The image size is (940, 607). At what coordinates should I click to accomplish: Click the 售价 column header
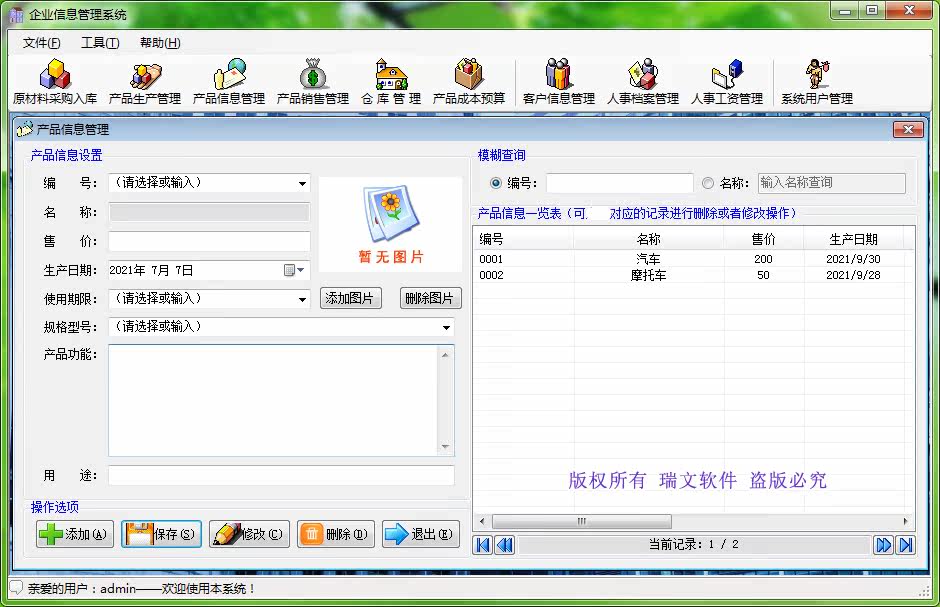763,240
